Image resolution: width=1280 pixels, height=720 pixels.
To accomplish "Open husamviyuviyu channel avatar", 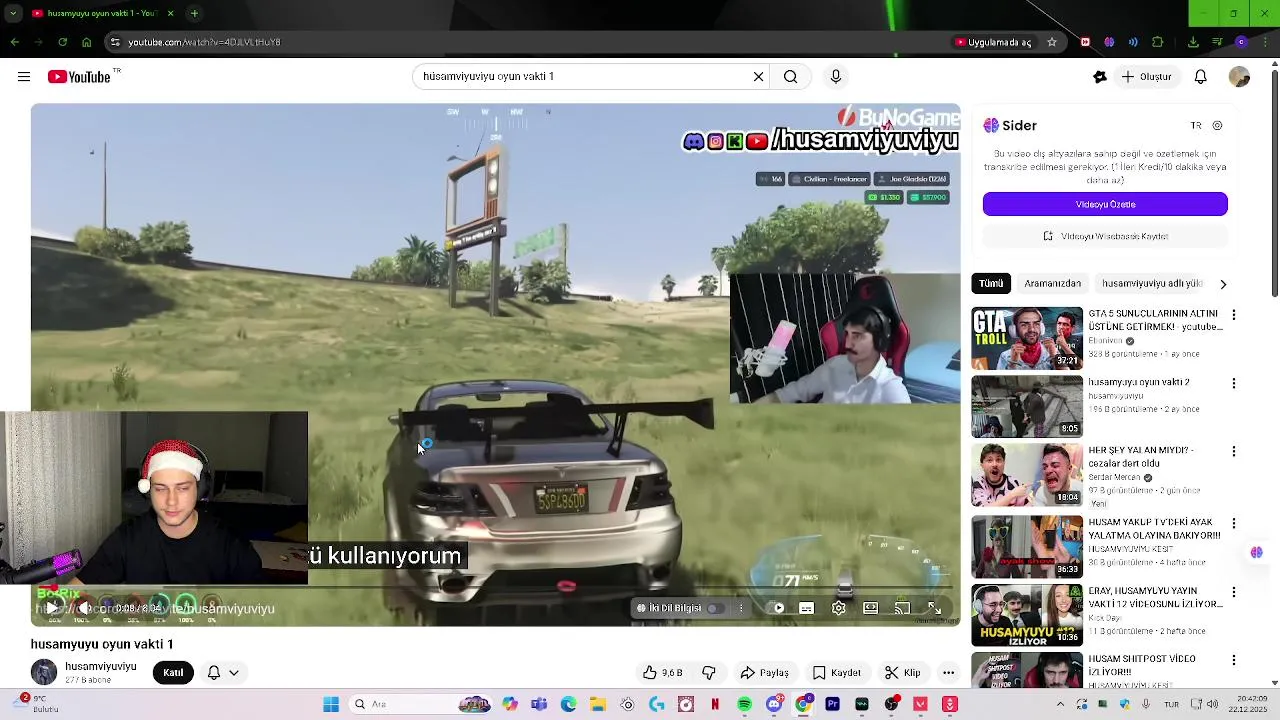I will (x=44, y=673).
